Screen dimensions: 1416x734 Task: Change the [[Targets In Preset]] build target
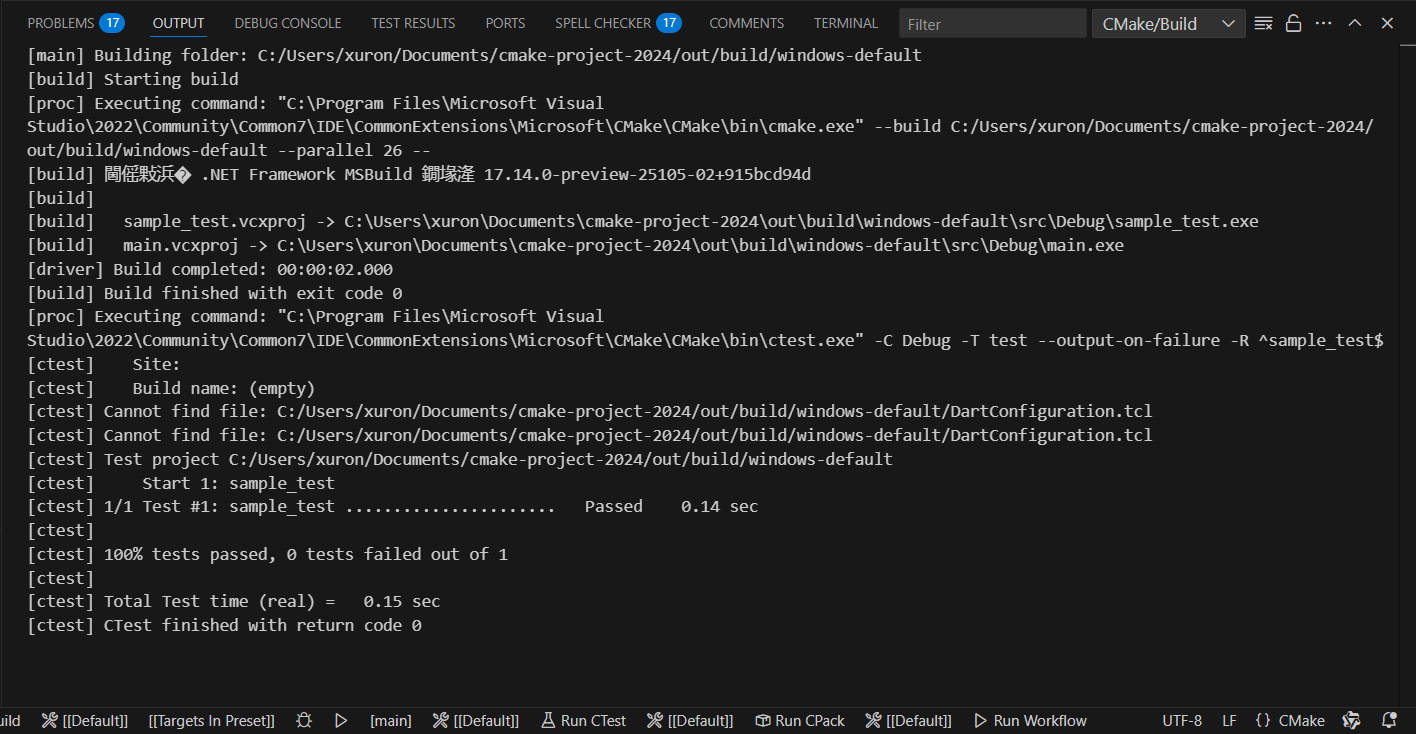click(x=211, y=720)
